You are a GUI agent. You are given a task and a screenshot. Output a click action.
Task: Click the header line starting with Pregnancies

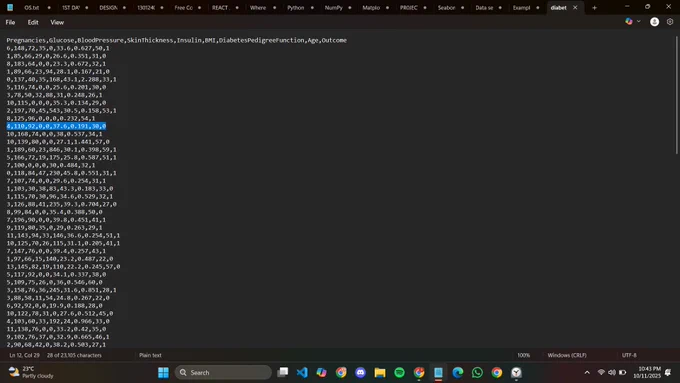(x=176, y=40)
